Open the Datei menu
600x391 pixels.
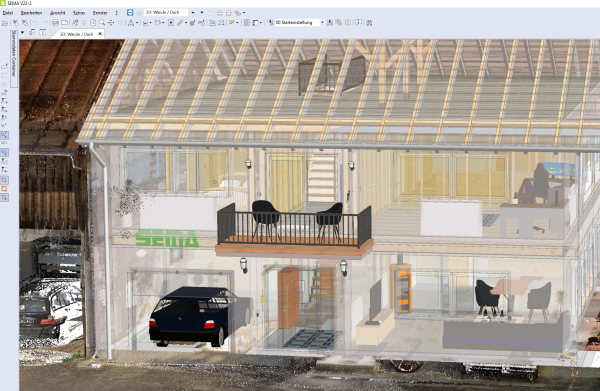[8, 13]
